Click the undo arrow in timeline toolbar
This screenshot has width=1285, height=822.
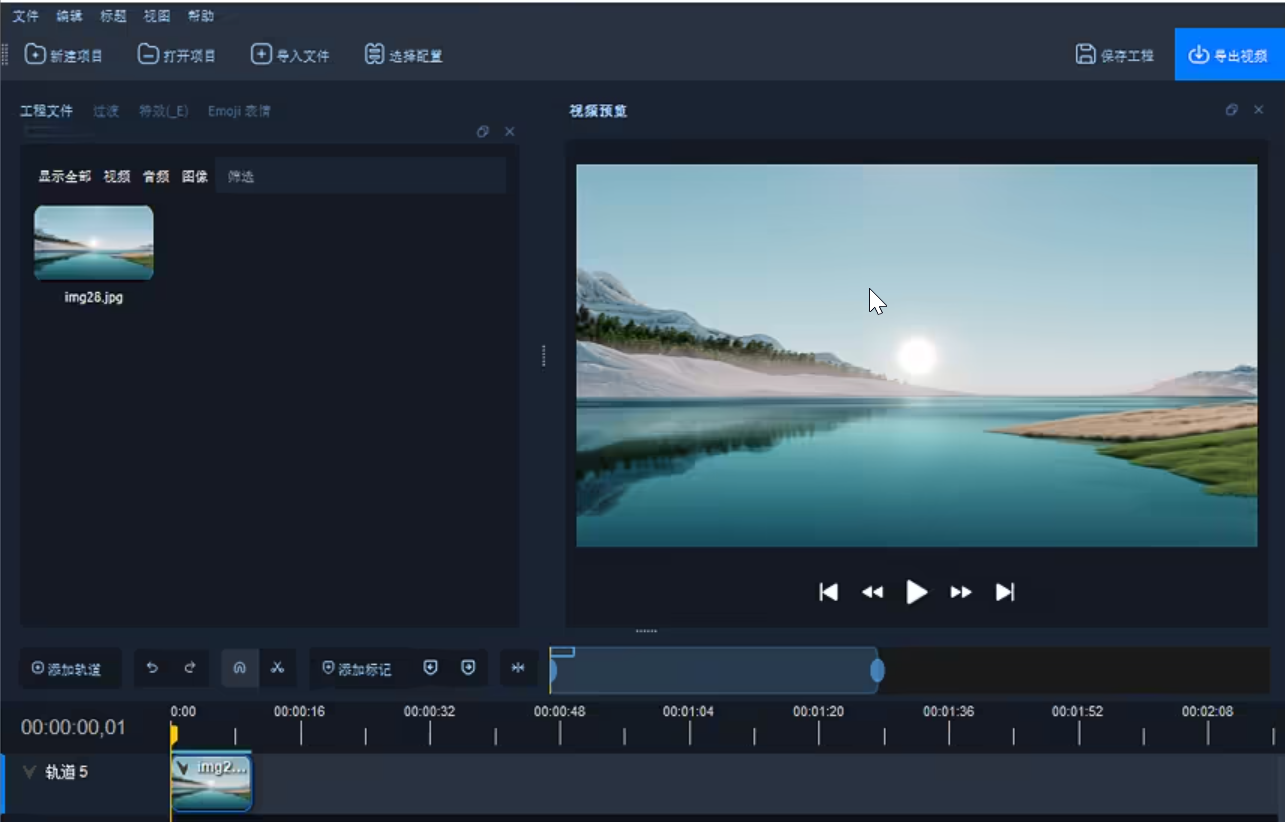153,668
